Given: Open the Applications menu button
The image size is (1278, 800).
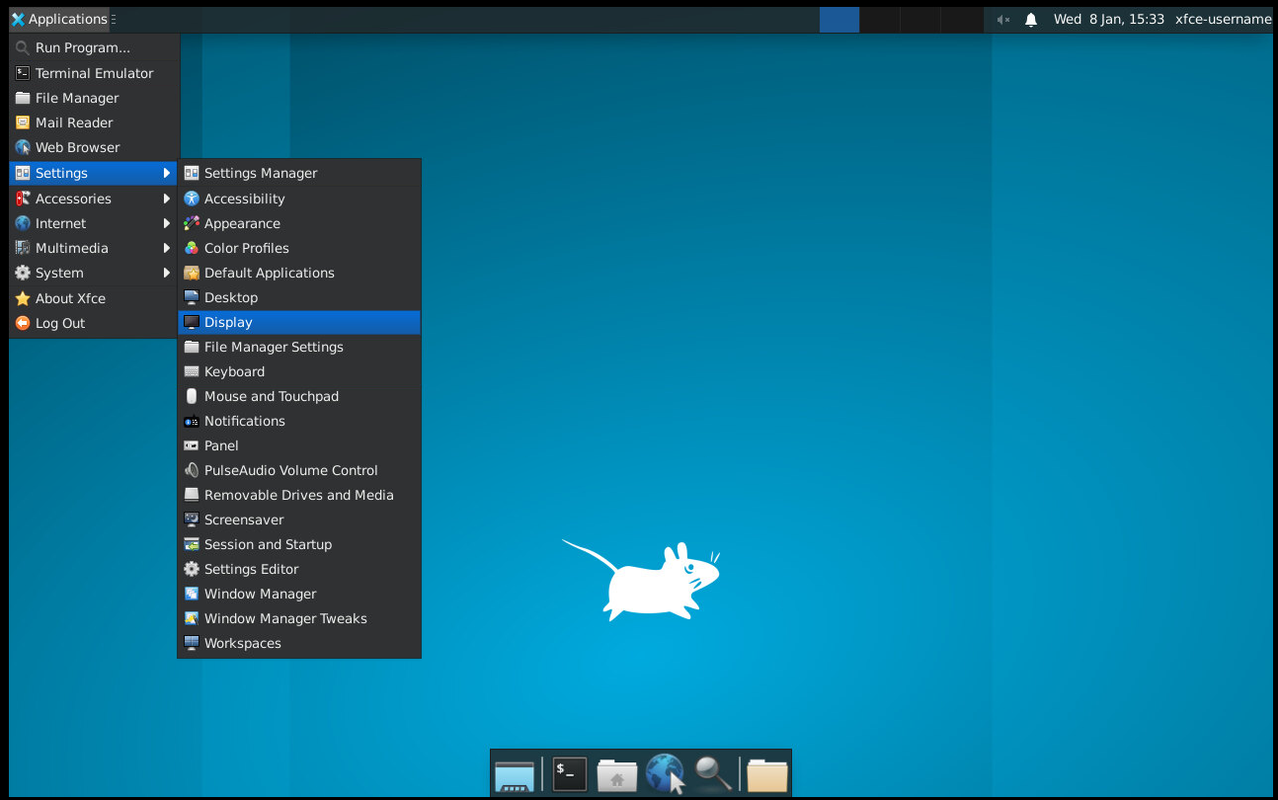Looking at the screenshot, I should click(x=59, y=19).
